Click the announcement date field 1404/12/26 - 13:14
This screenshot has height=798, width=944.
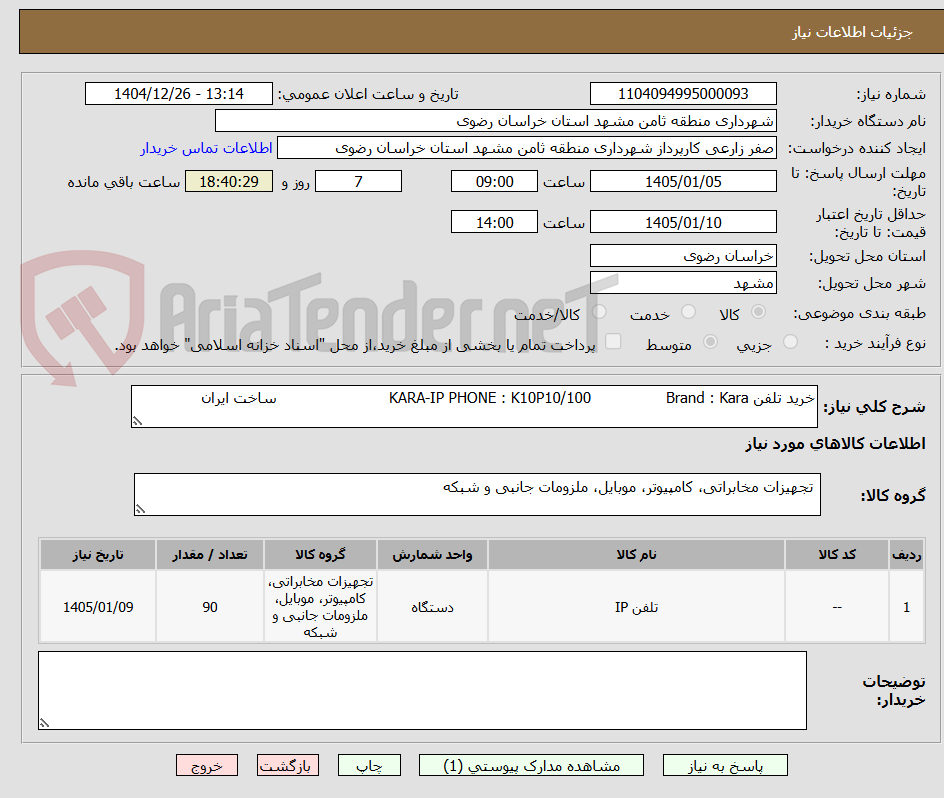tap(179, 94)
